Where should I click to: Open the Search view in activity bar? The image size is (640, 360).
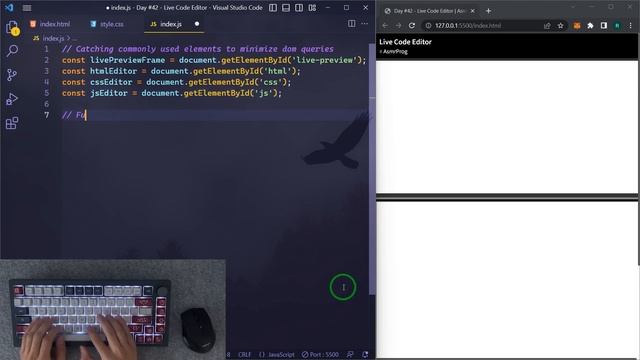(12, 51)
